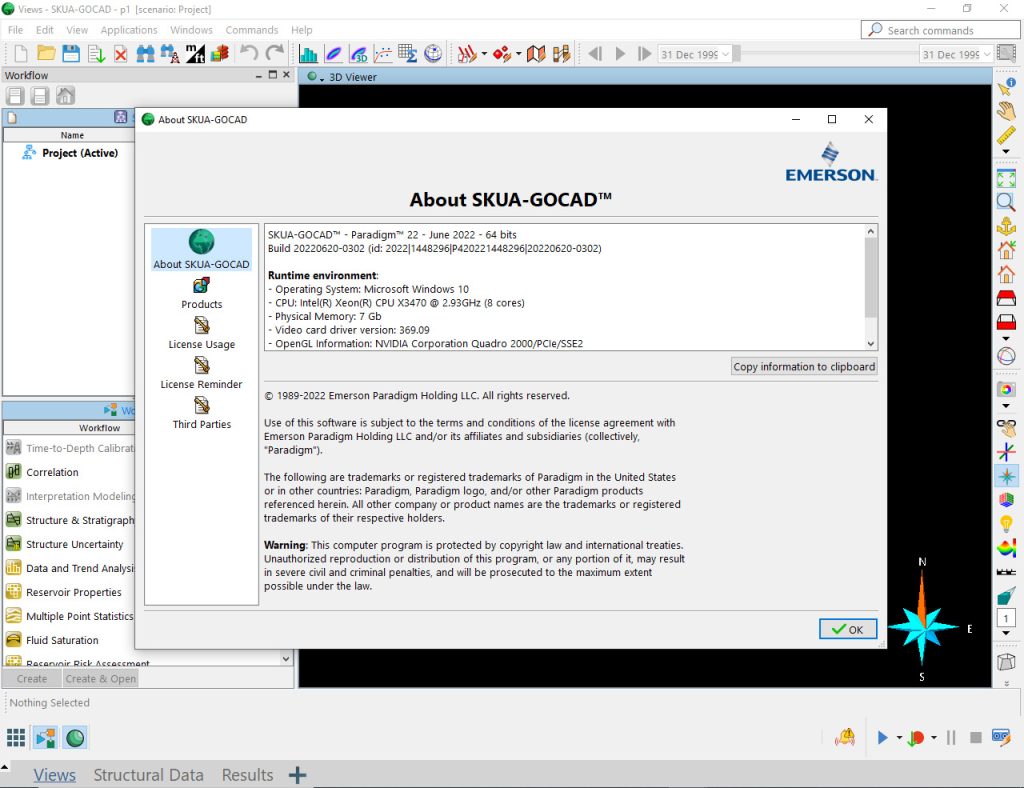Open Products section in About dialog

pyautogui.click(x=202, y=293)
